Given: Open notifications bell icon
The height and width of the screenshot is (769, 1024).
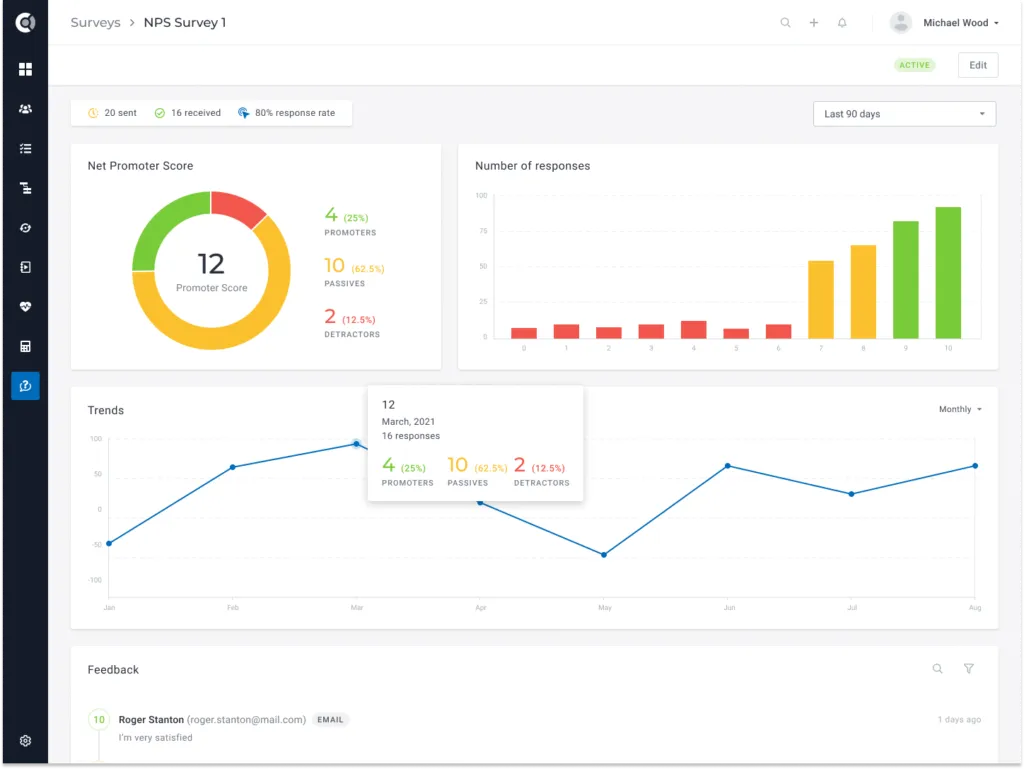Looking at the screenshot, I should 842,23.
